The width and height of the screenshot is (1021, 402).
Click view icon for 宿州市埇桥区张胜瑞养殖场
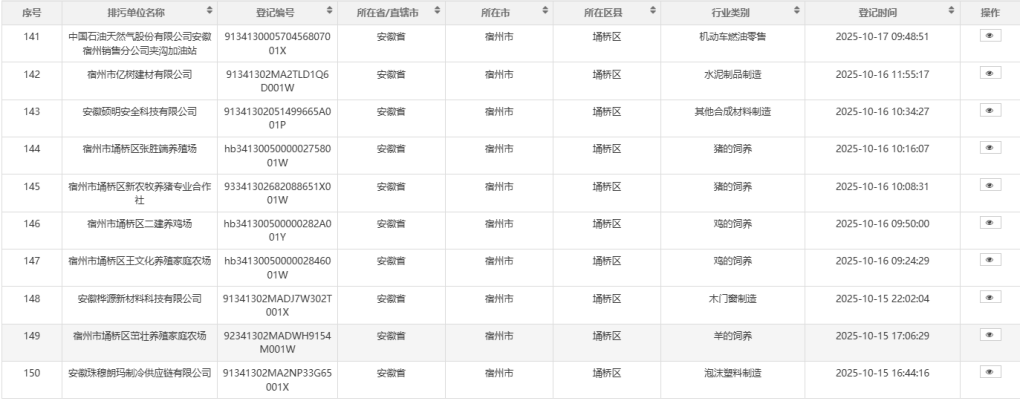pyautogui.click(x=990, y=147)
